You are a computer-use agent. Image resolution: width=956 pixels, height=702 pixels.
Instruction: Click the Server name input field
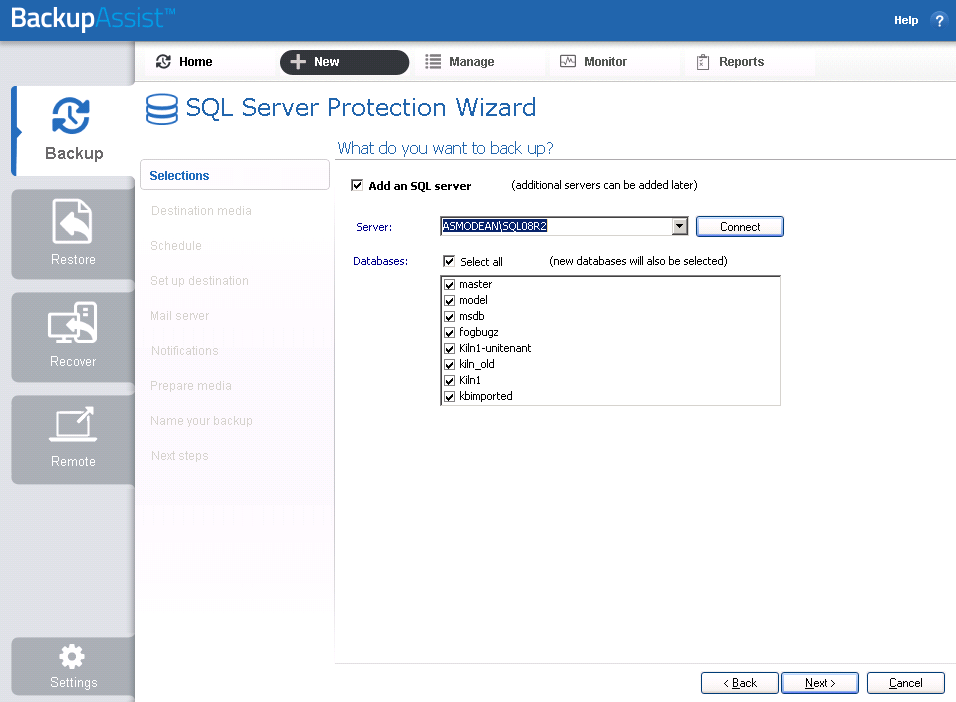click(x=556, y=226)
